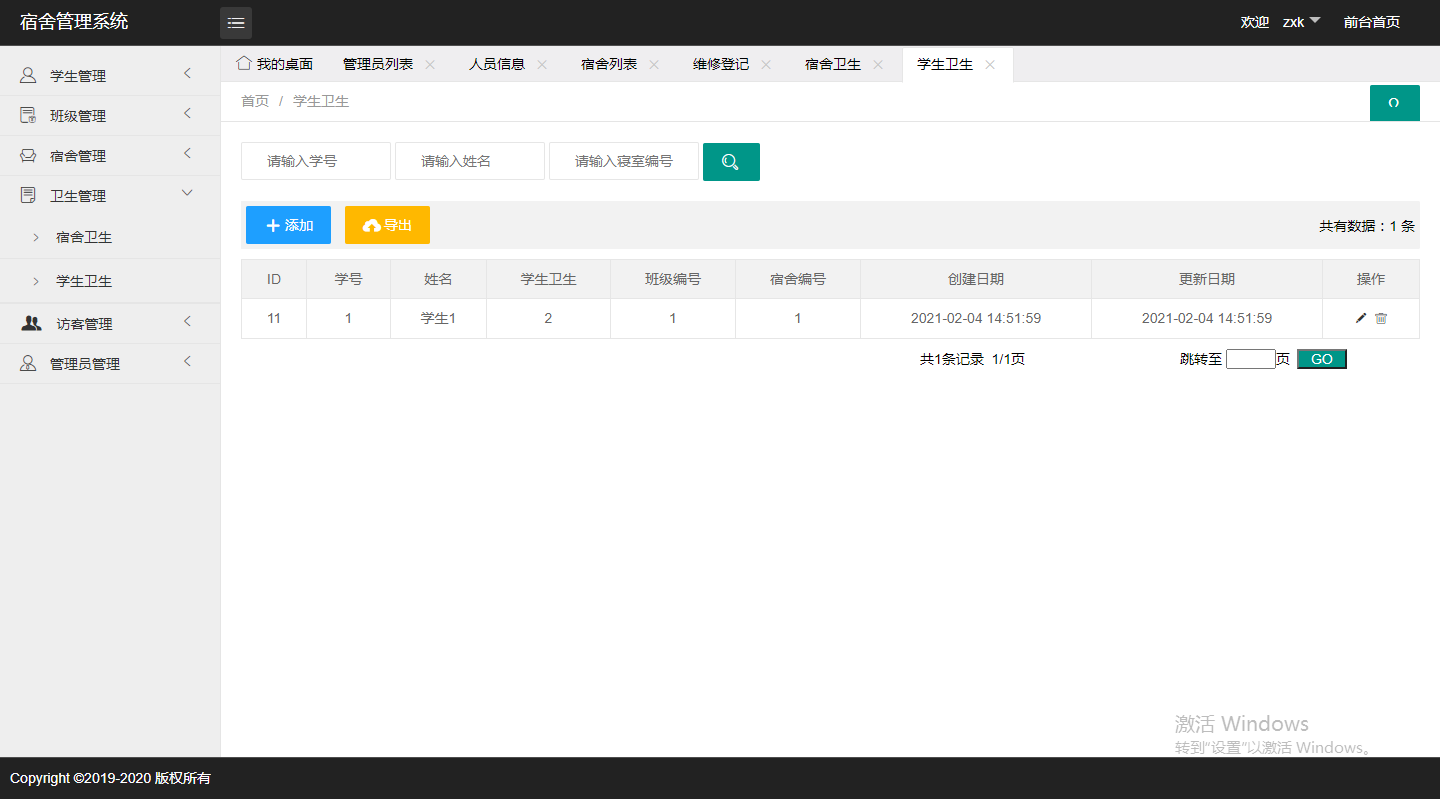This screenshot has height=799, width=1440.
Task: Close the 人员信息 tab
Action: tap(542, 63)
